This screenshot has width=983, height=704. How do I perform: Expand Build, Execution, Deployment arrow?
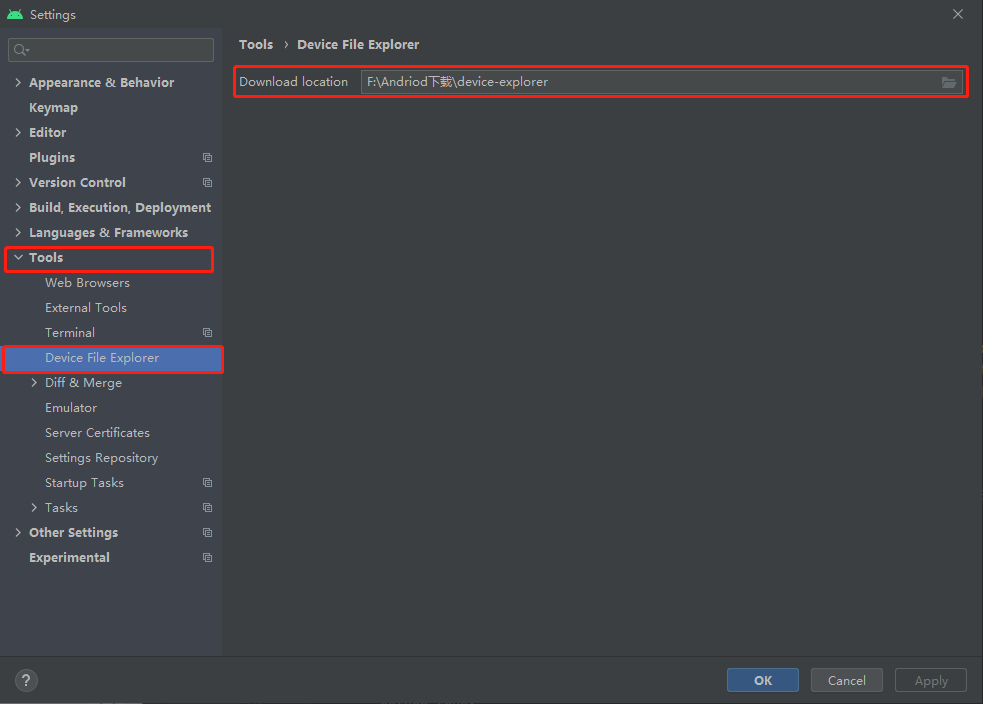point(18,208)
